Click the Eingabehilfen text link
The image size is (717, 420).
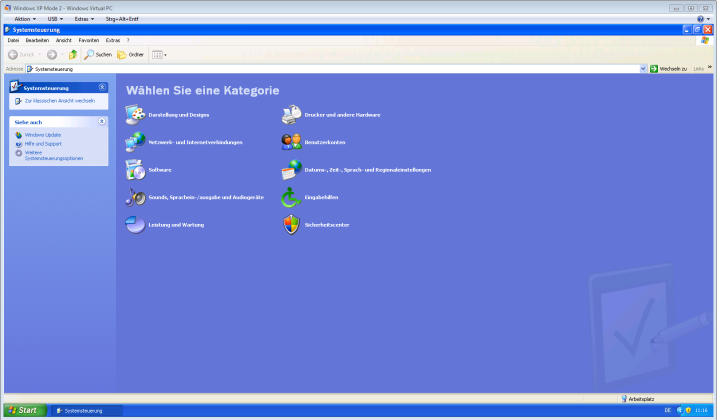pyautogui.click(x=321, y=197)
